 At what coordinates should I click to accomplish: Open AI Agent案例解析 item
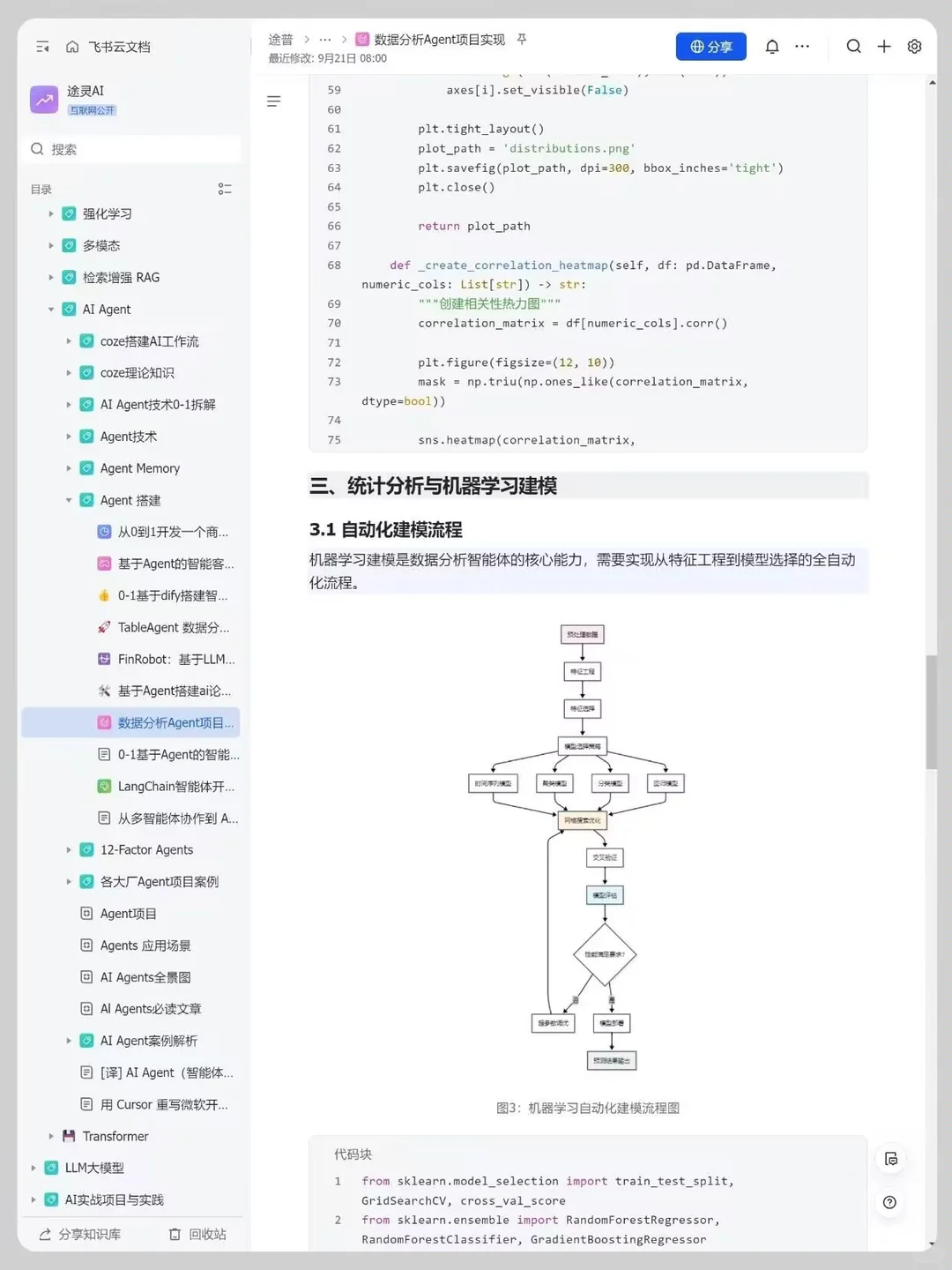tap(148, 1041)
